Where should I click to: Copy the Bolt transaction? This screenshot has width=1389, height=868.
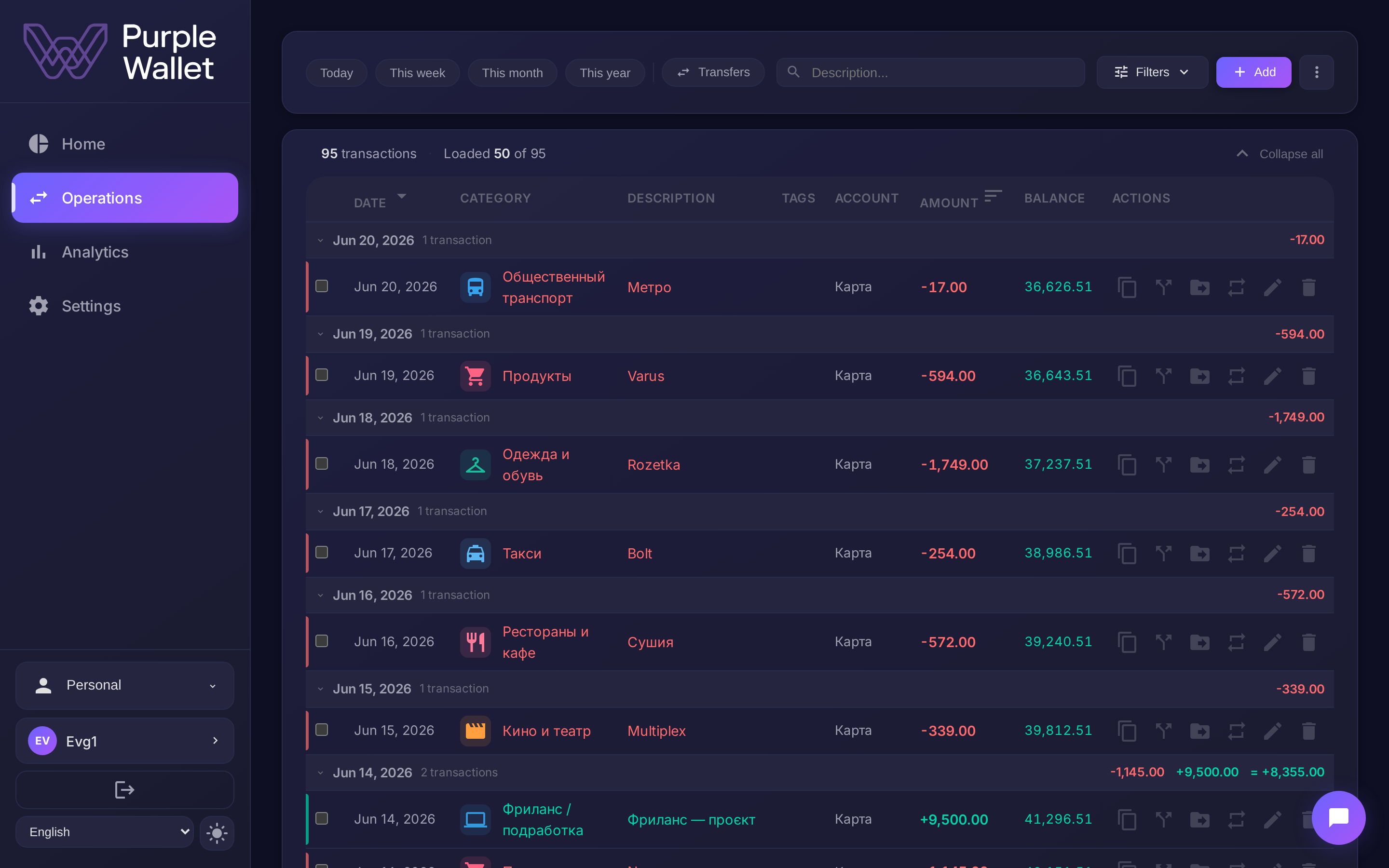click(1127, 554)
